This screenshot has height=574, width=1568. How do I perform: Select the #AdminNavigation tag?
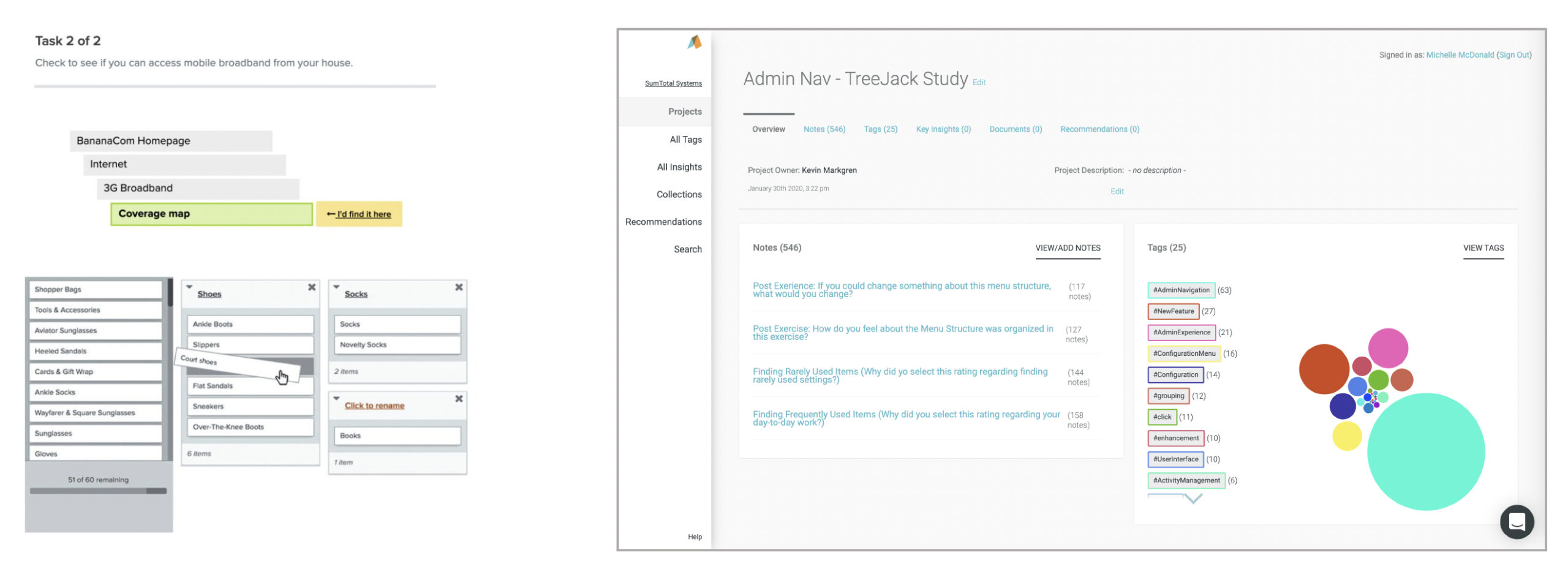click(1180, 290)
